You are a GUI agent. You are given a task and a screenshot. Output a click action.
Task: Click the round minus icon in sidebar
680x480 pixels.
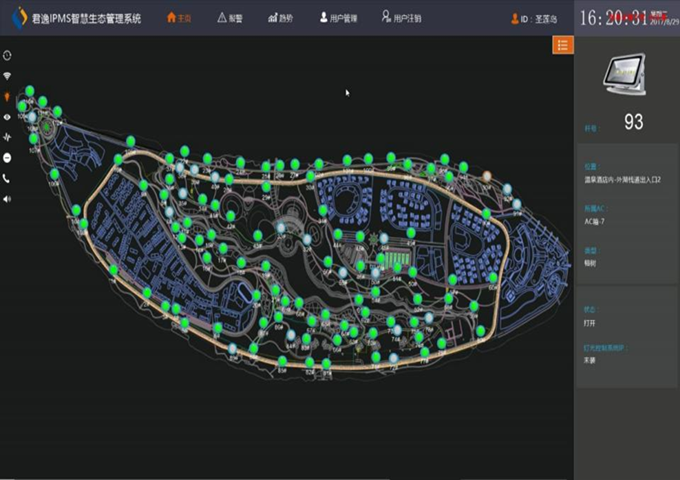(8, 158)
